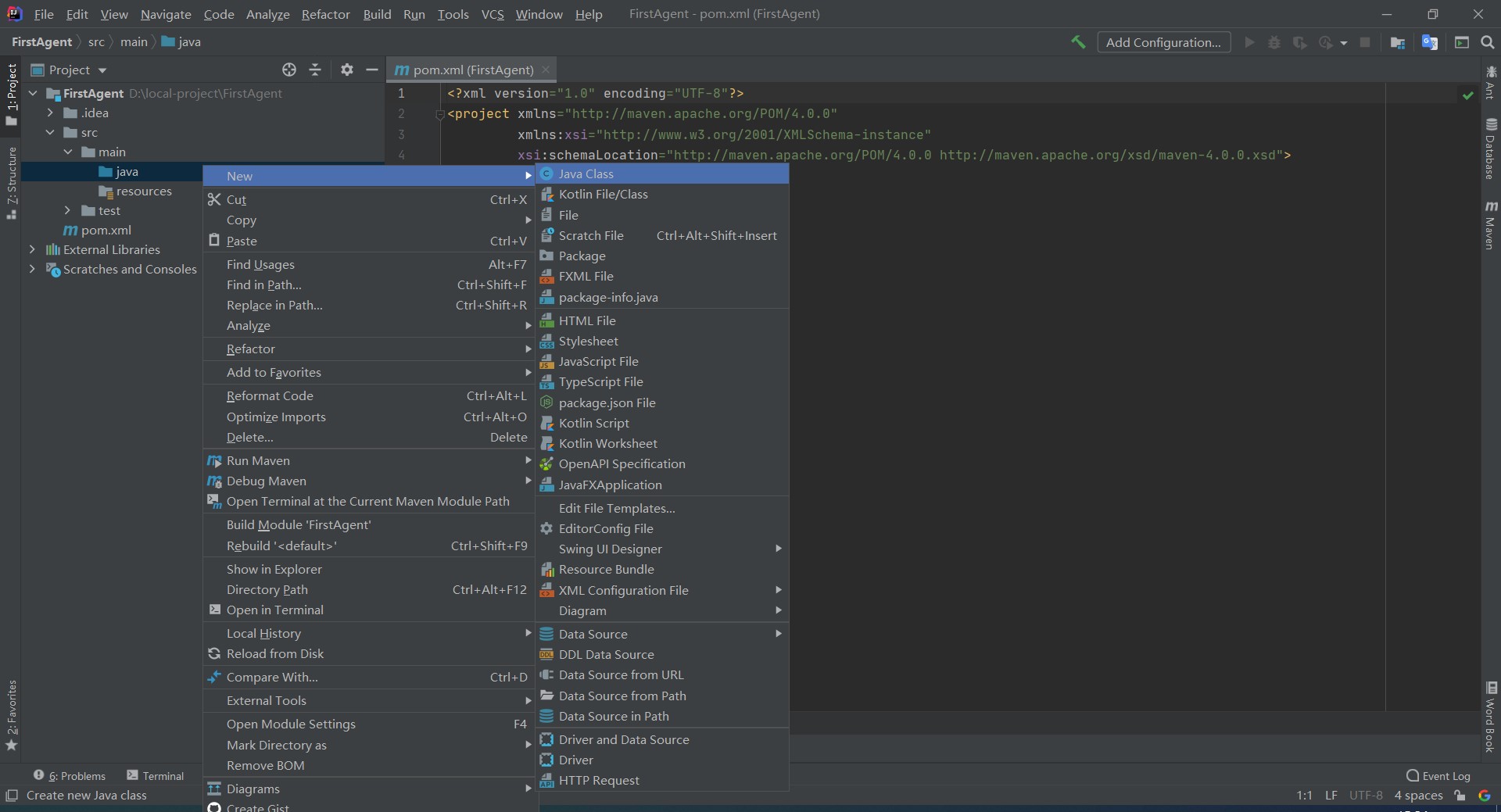Choose Cut in the context menu
This screenshot has width=1501, height=812.
coord(369,200)
